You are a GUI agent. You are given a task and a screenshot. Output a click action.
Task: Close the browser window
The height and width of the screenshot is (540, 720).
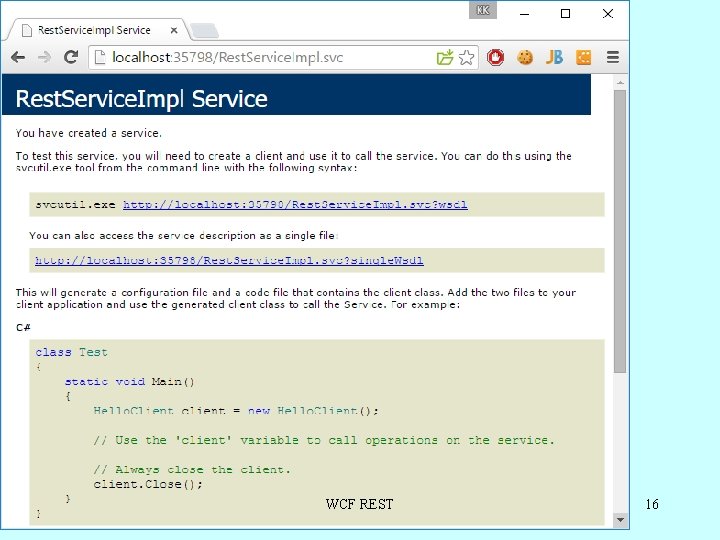[x=608, y=14]
